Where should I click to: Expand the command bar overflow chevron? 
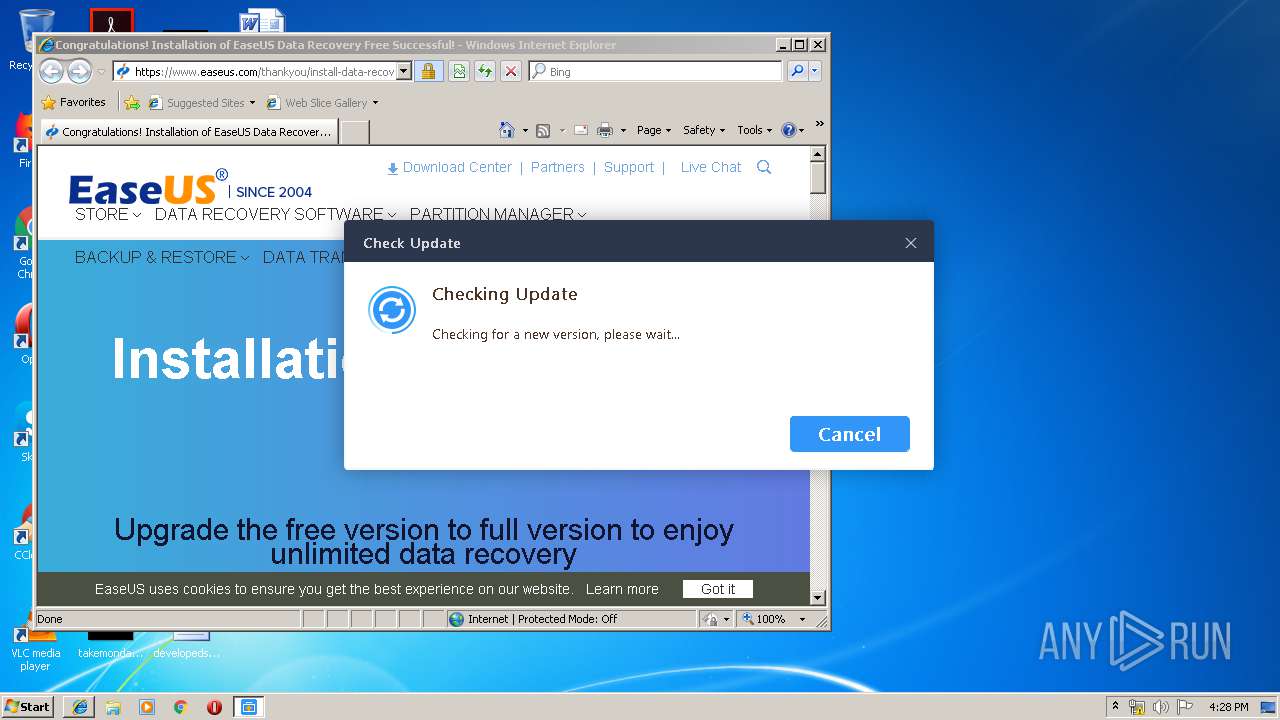(x=819, y=124)
